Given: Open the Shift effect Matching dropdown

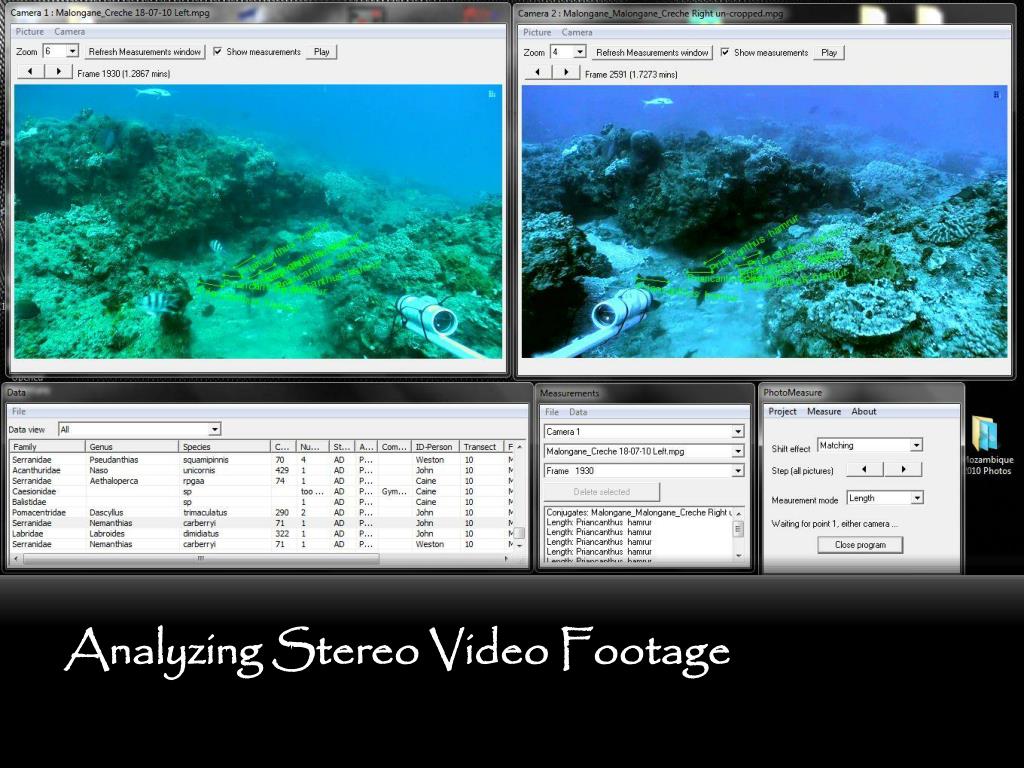Looking at the screenshot, I should coord(916,445).
